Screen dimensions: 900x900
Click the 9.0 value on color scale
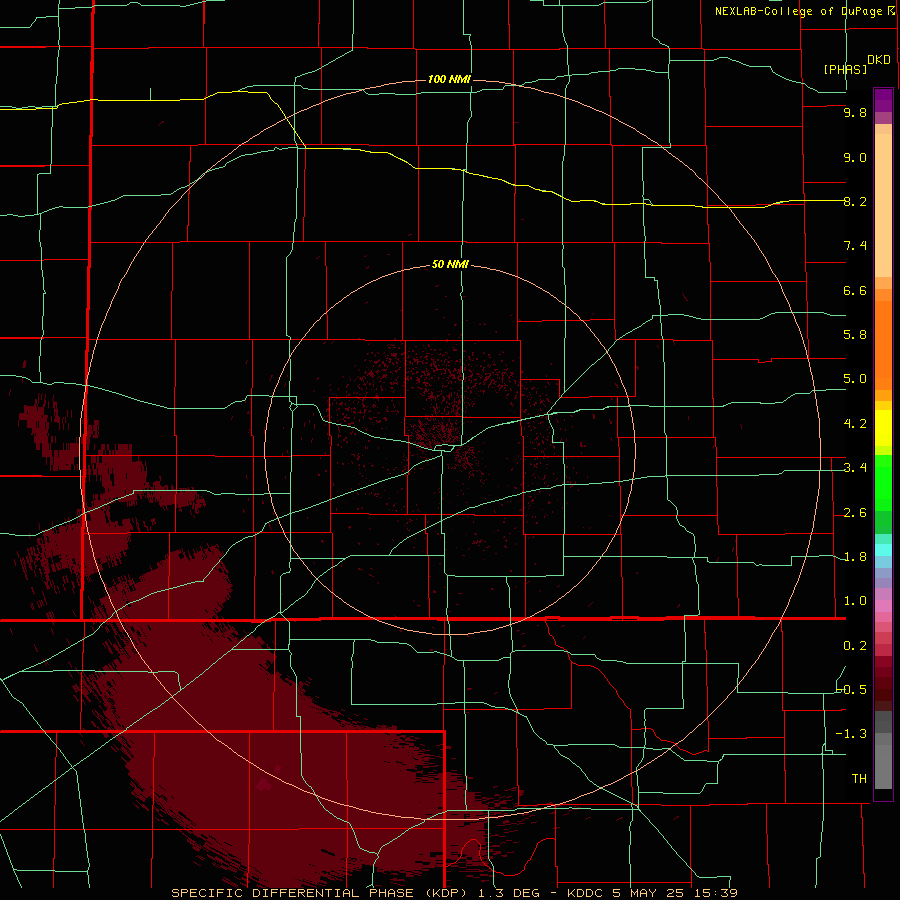[855, 157]
